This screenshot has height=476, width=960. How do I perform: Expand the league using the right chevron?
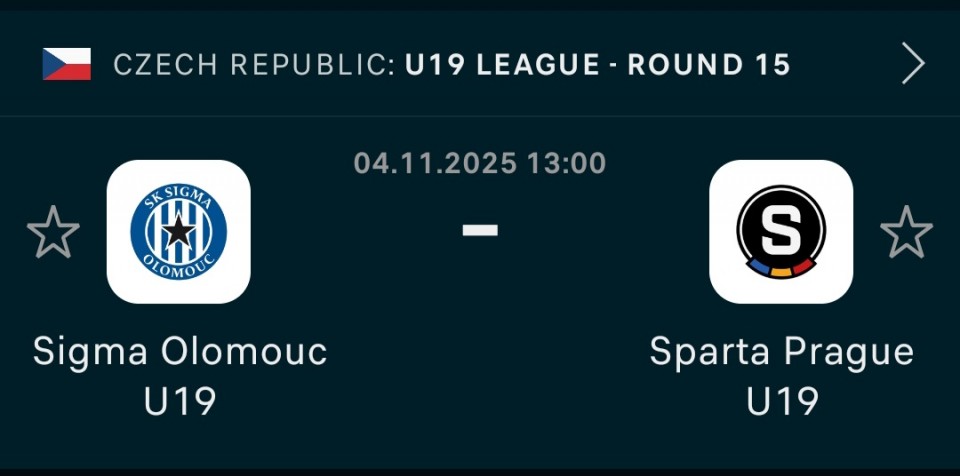913,65
